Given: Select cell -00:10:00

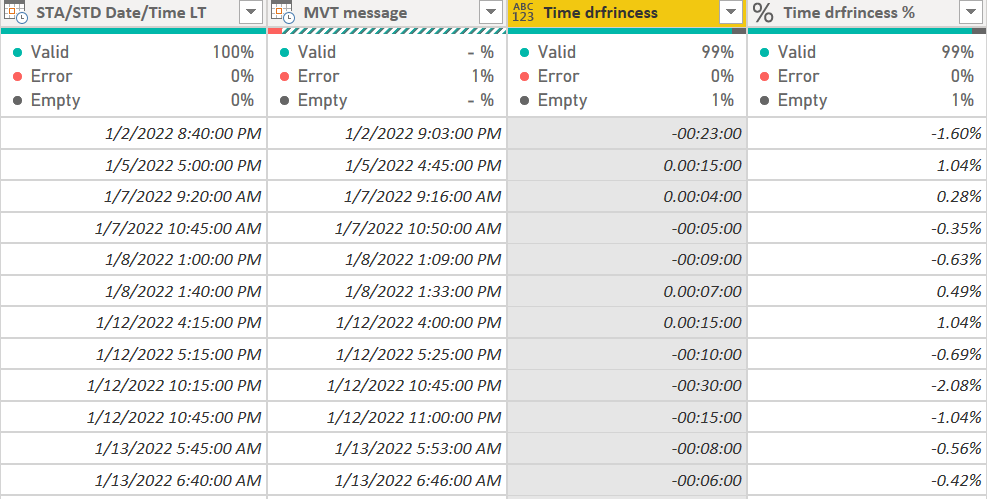Looking at the screenshot, I should (627, 354).
